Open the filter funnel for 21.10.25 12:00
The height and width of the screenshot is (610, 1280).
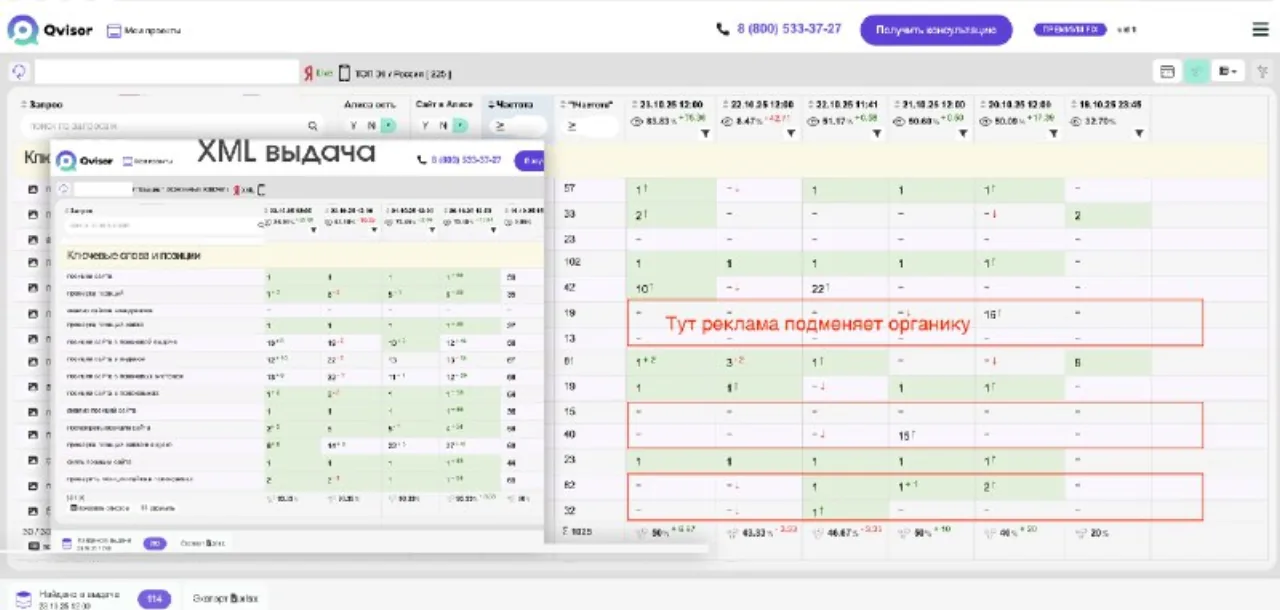point(965,133)
